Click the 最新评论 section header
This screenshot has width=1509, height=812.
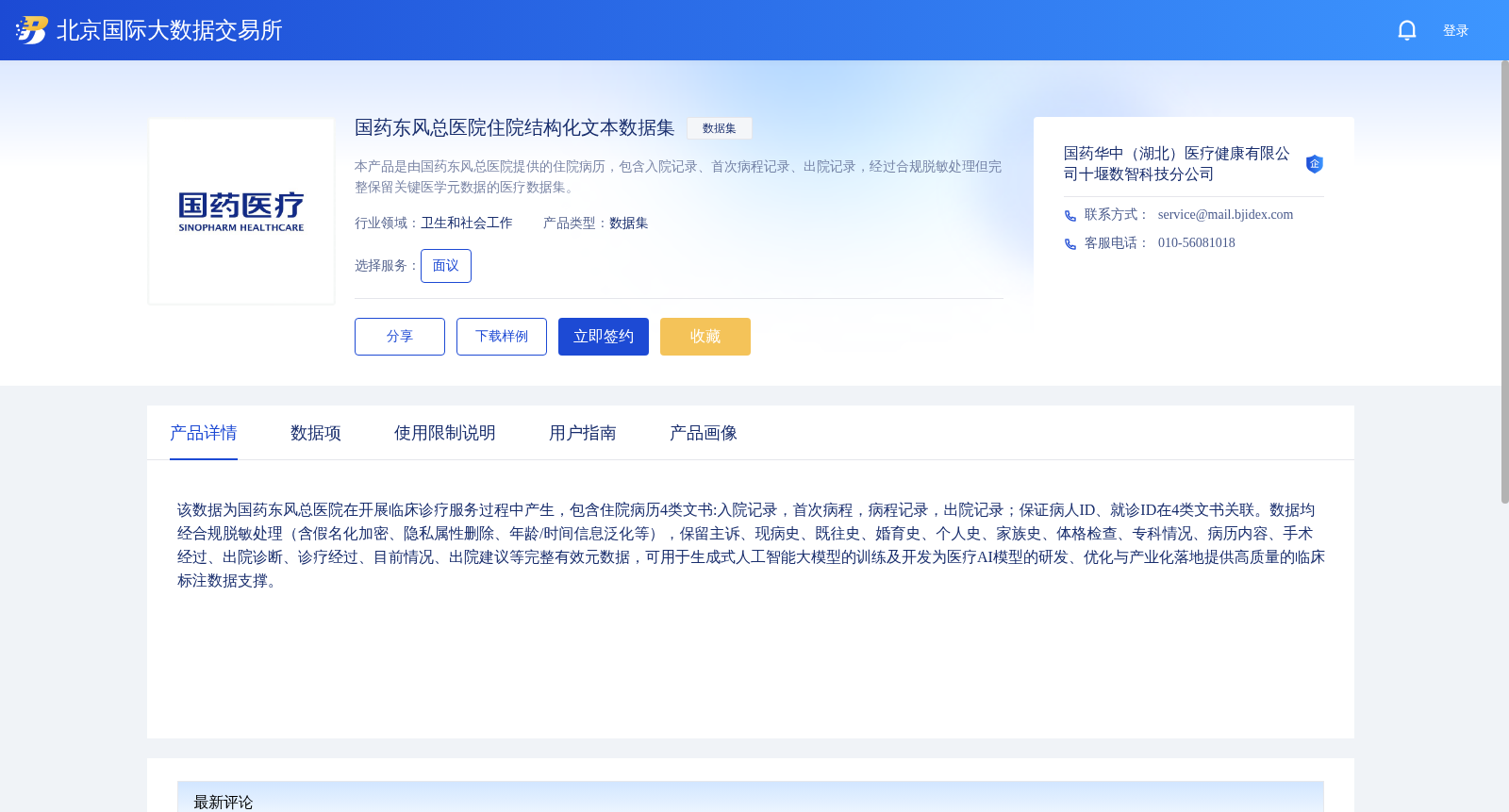pyautogui.click(x=751, y=797)
